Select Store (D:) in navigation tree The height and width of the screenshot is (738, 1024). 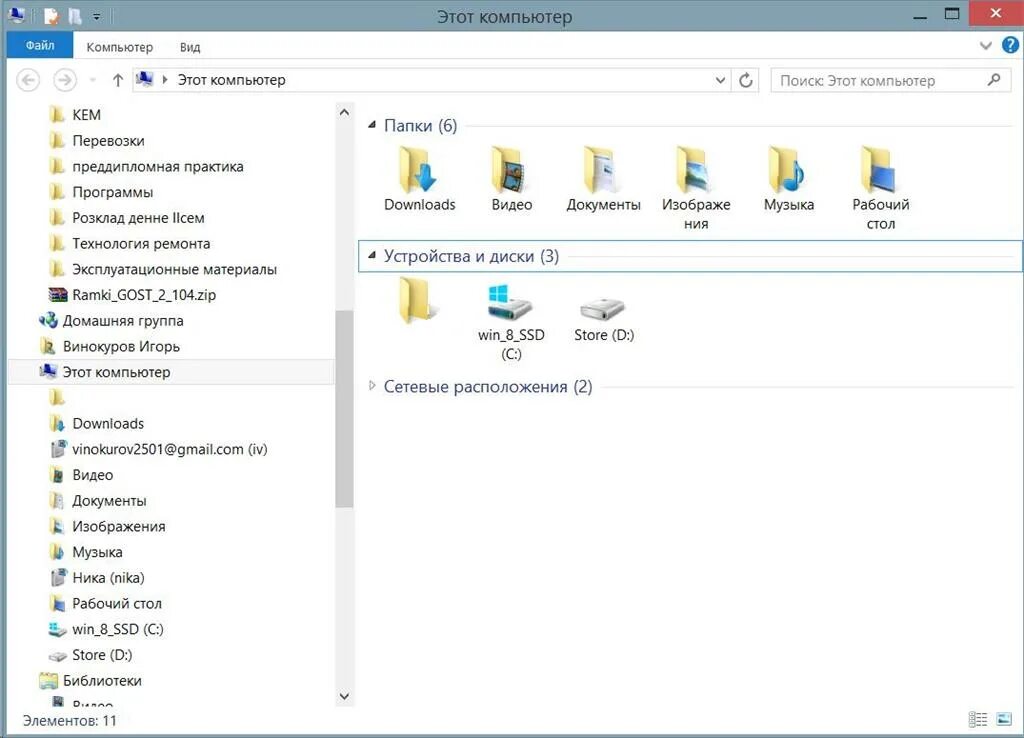pos(102,655)
